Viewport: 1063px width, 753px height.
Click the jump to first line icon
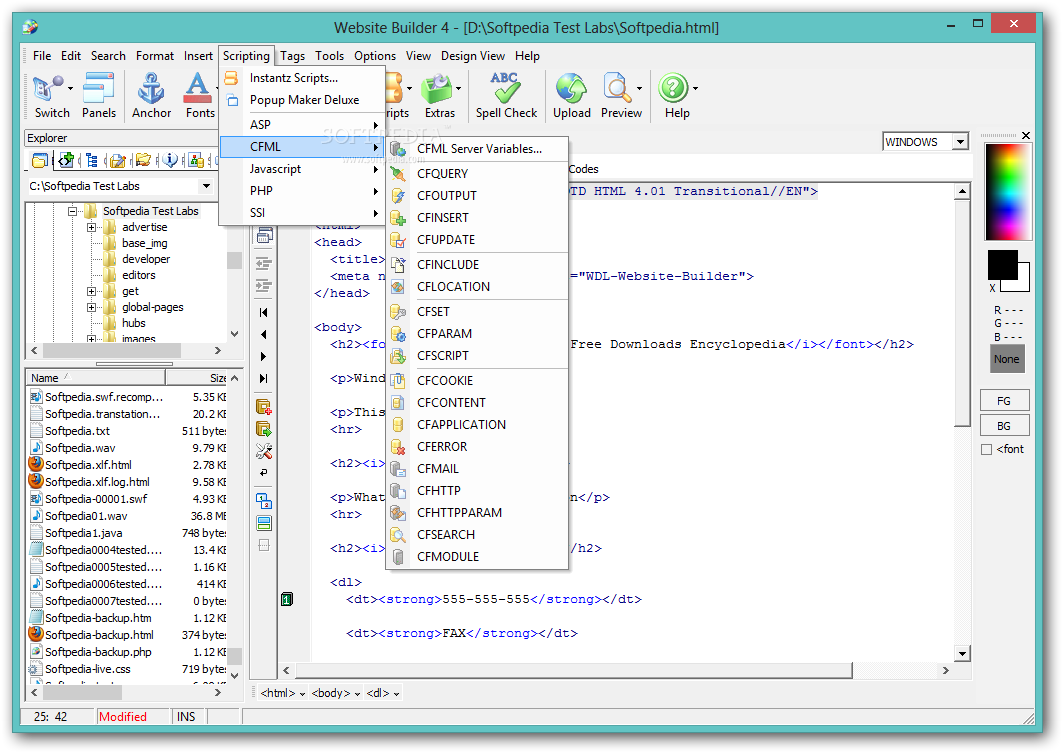(264, 312)
